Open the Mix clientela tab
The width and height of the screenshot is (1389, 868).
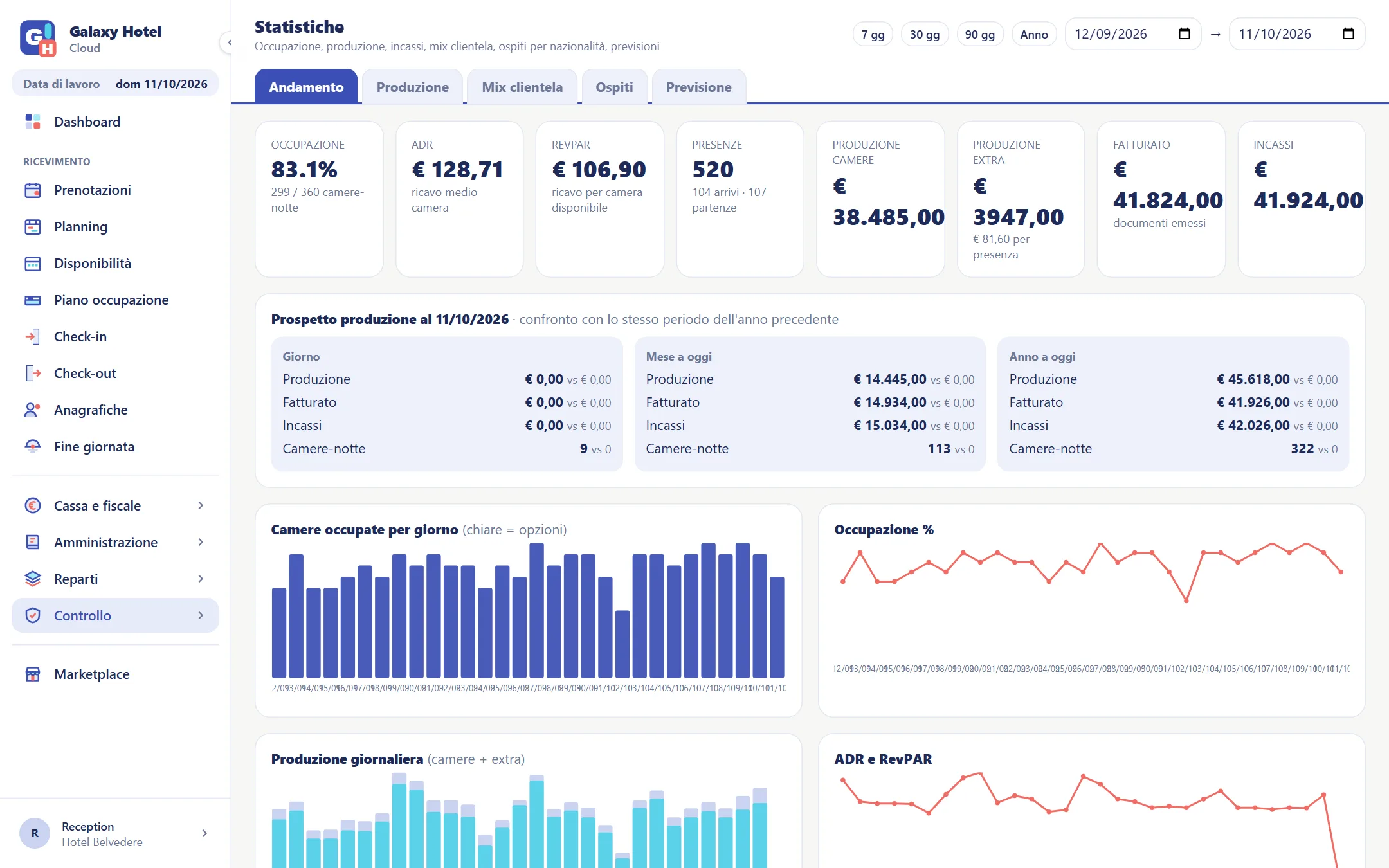(x=522, y=87)
